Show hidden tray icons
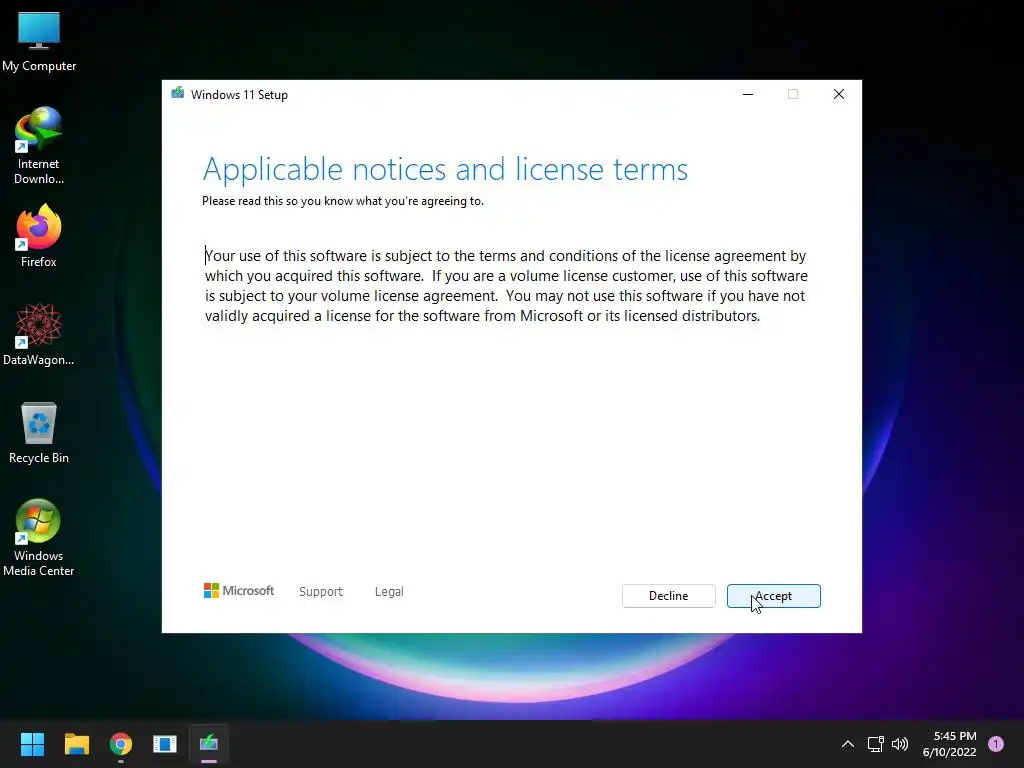Viewport: 1024px width, 768px height. [848, 744]
